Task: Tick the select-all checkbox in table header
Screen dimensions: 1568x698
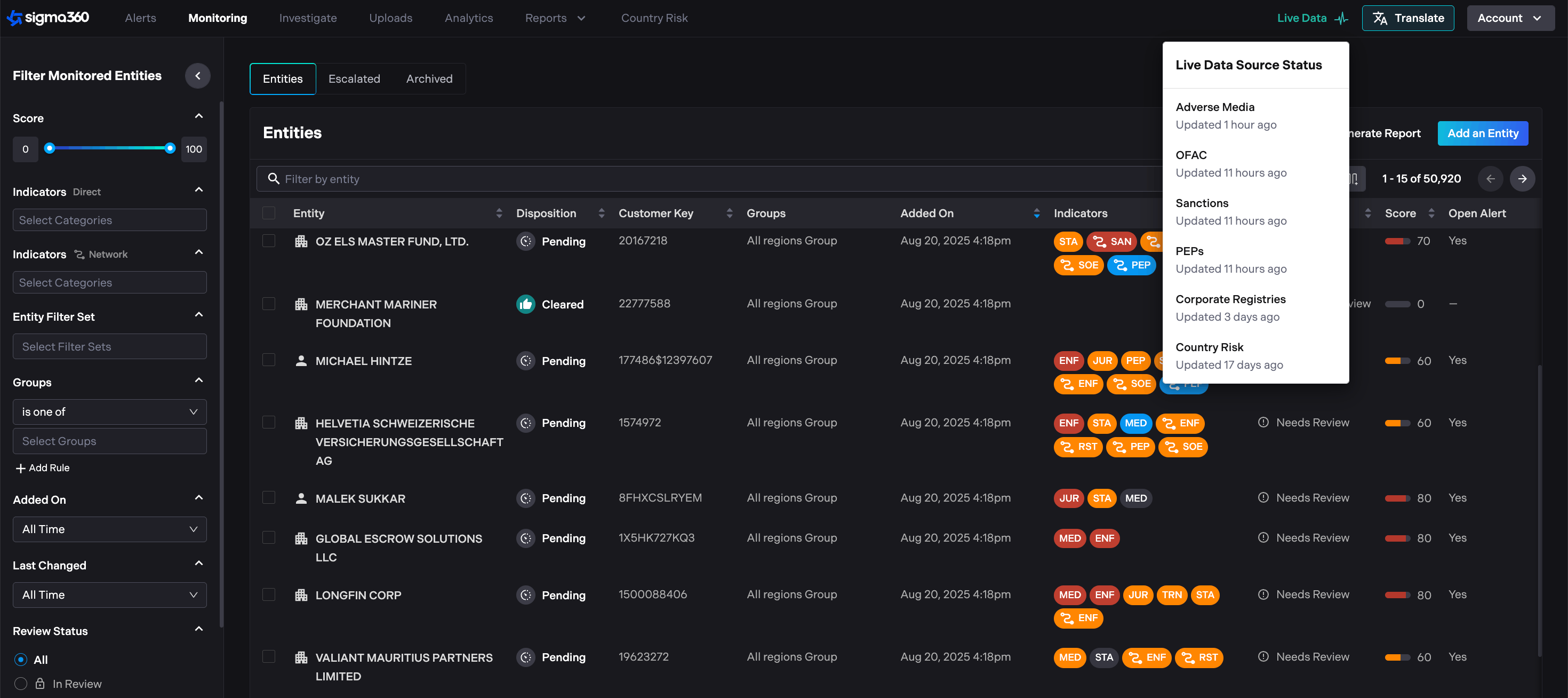Action: tap(268, 213)
